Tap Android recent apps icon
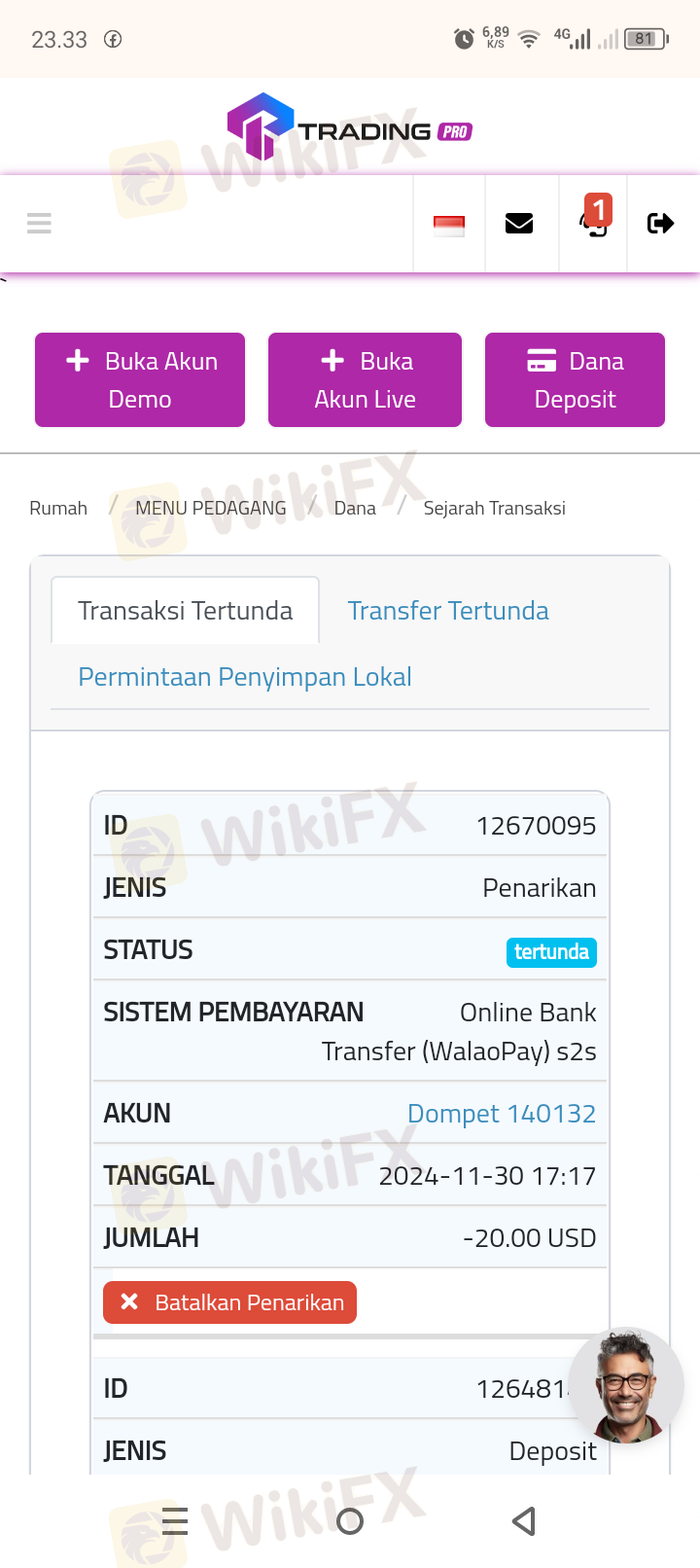The image size is (700, 1568). coord(175,1520)
